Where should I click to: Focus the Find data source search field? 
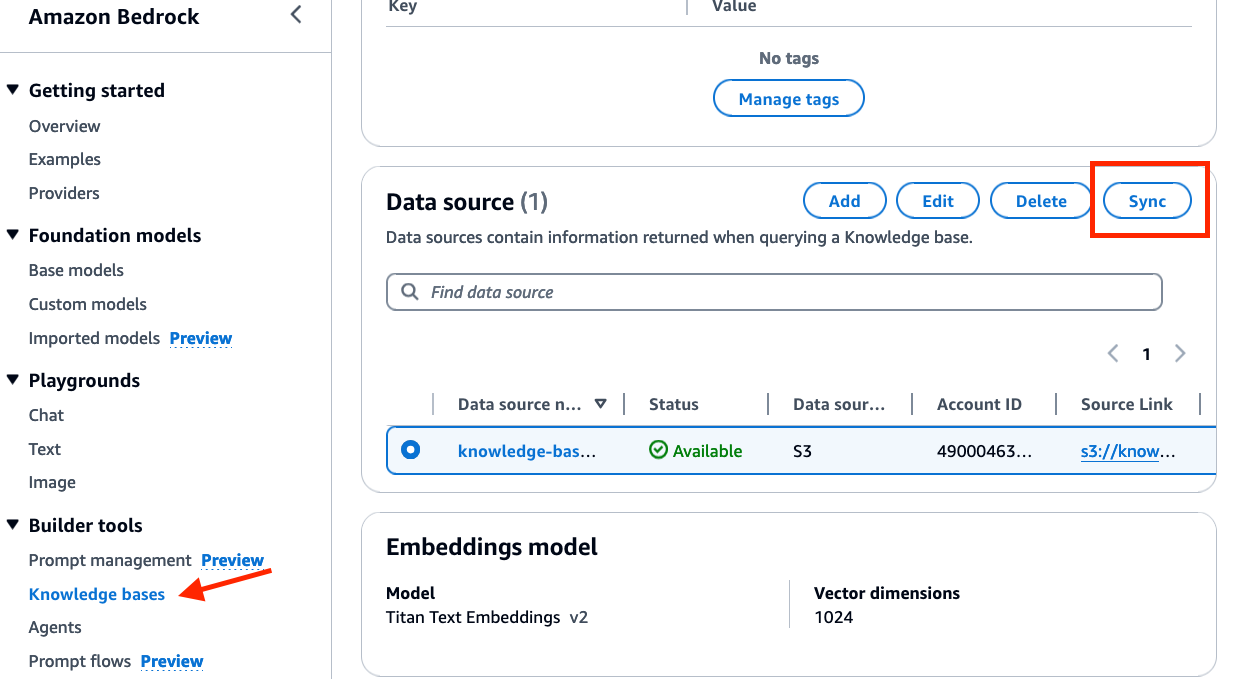tap(774, 292)
